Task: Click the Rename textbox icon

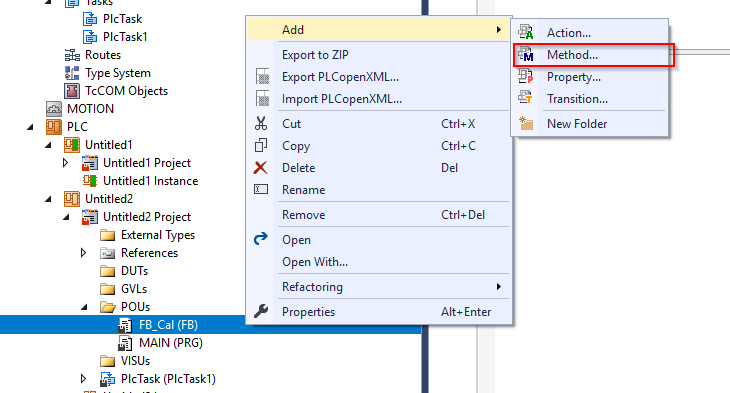Action: [261, 189]
